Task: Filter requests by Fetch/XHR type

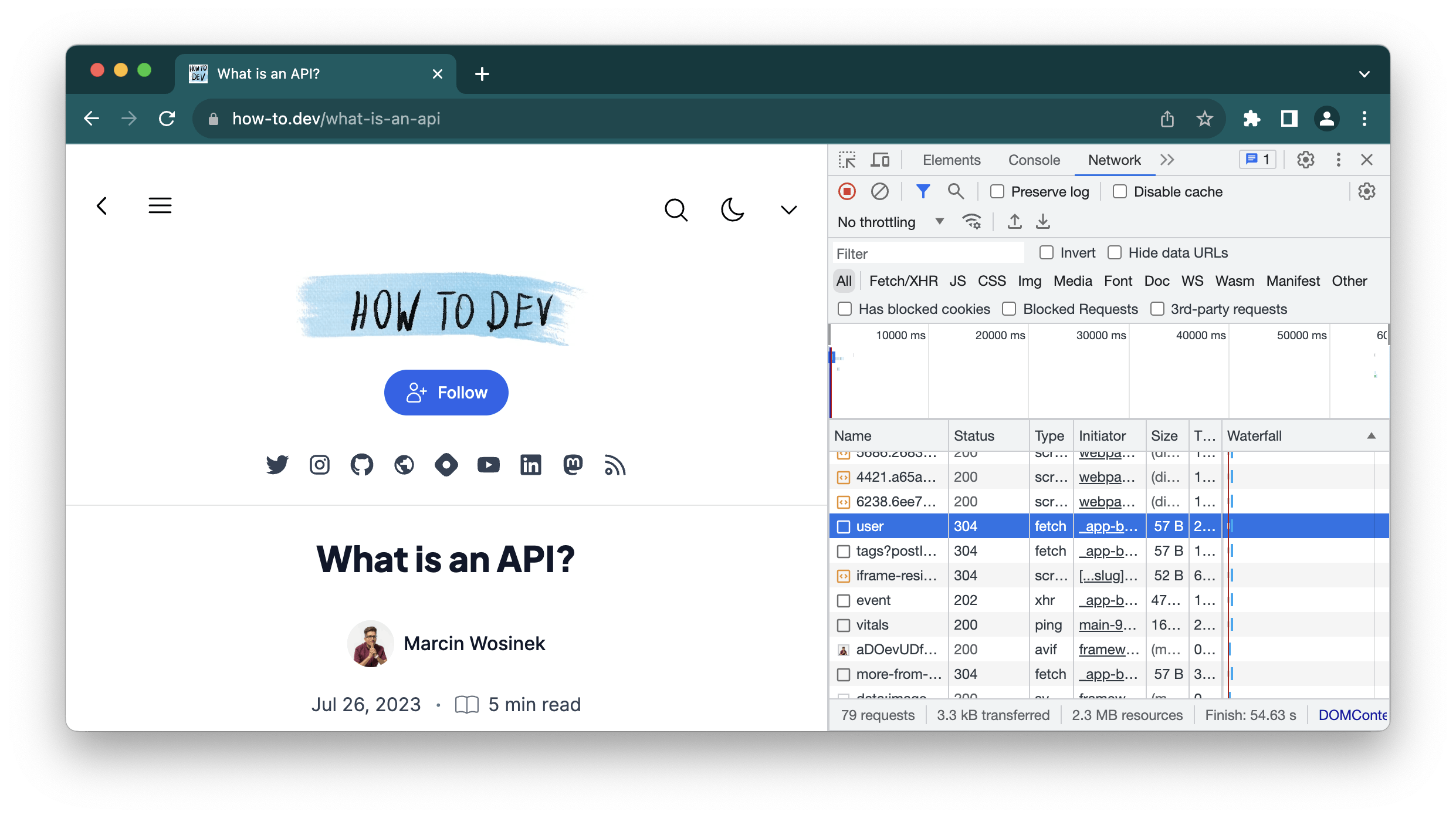Action: 903,281
